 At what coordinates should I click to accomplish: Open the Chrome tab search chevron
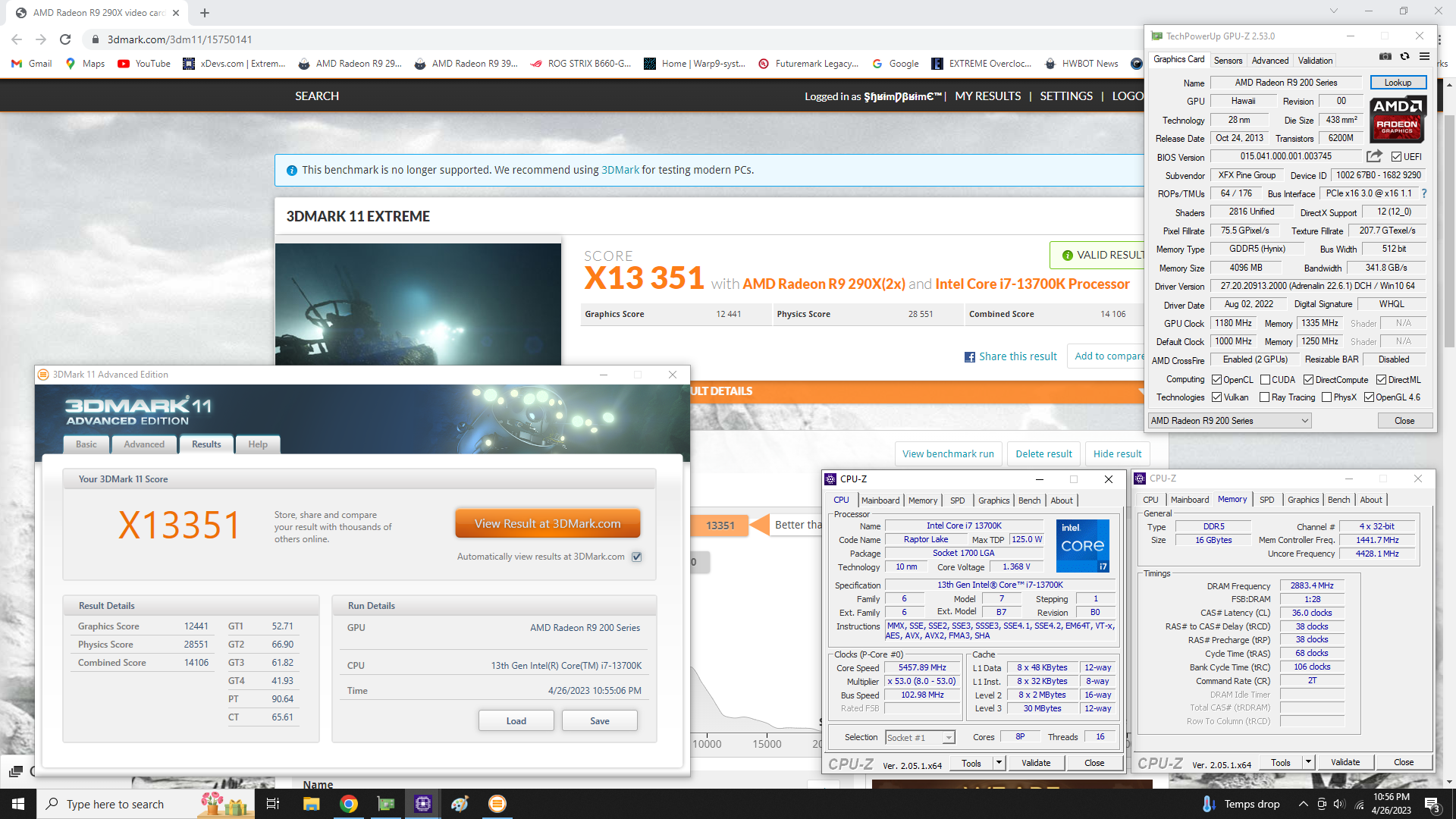(x=1333, y=11)
